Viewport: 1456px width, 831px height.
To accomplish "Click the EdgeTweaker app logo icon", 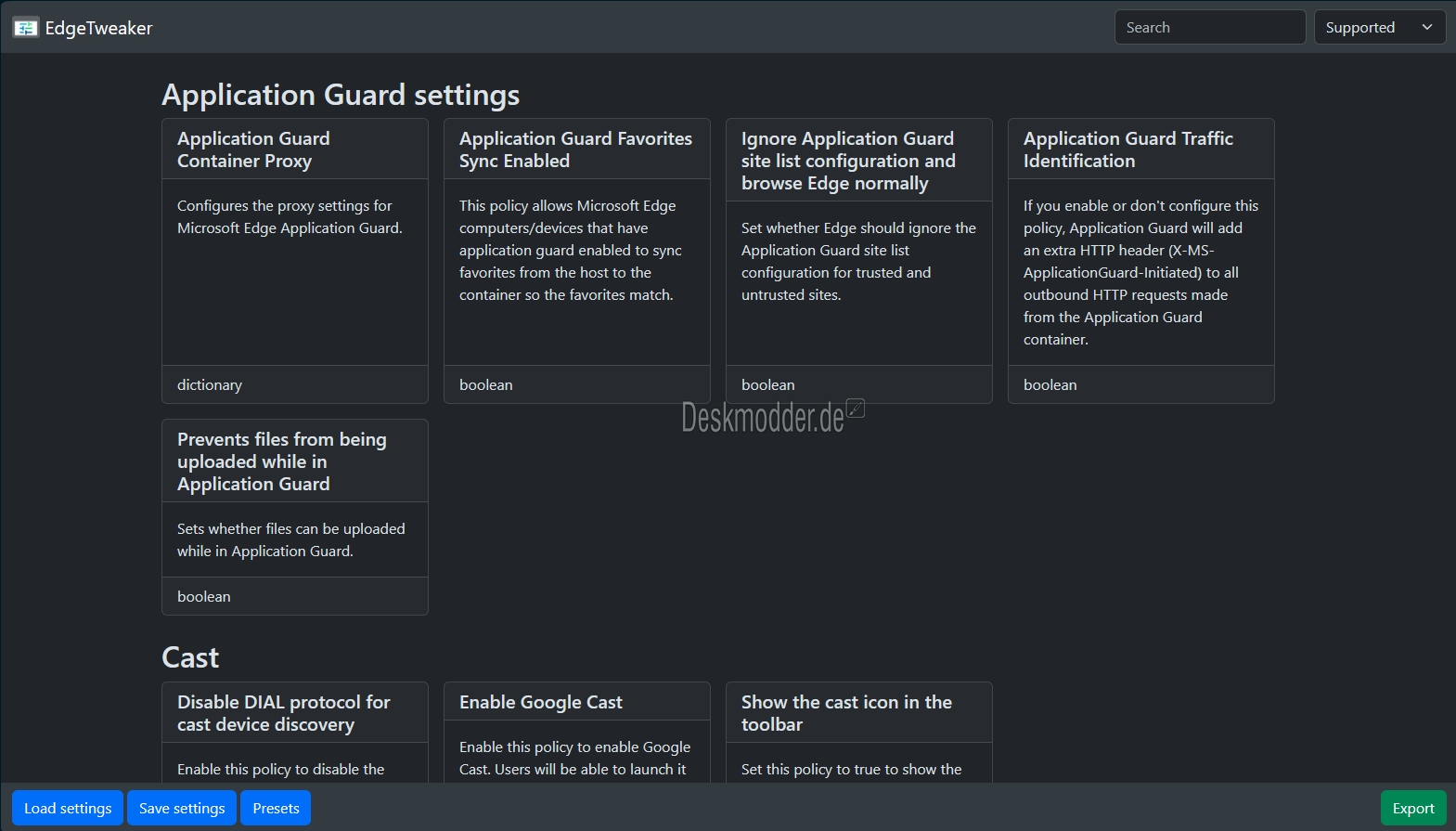I will (x=26, y=28).
